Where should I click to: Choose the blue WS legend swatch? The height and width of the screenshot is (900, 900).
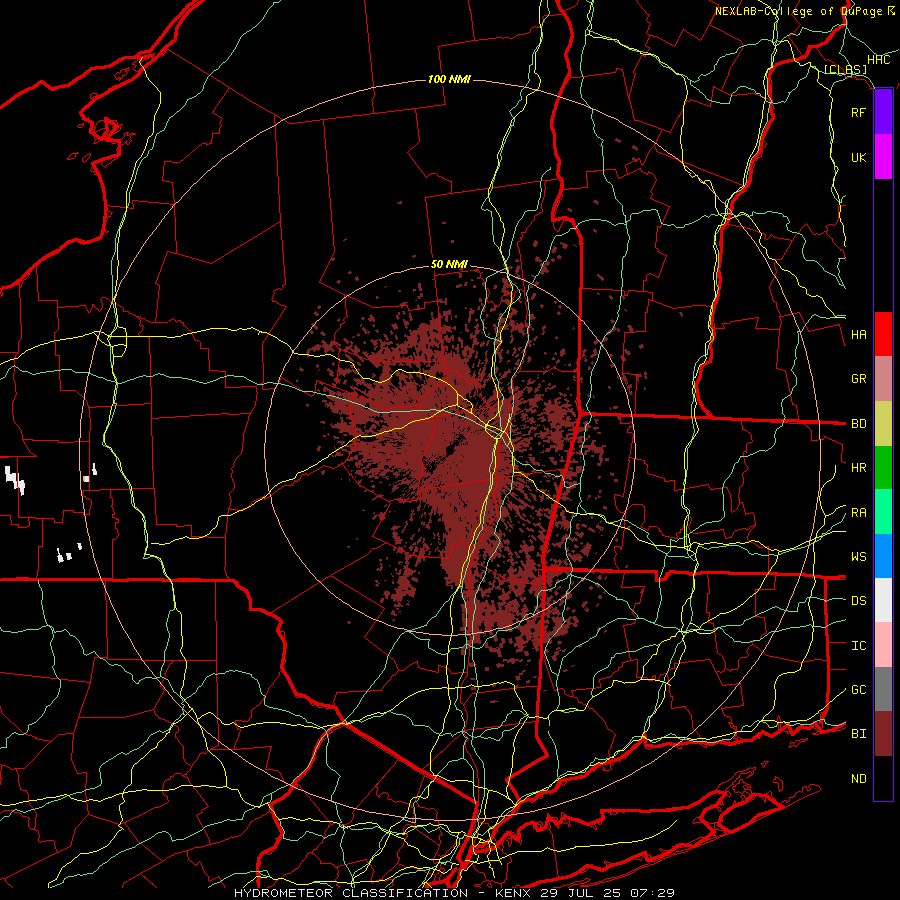point(883,556)
